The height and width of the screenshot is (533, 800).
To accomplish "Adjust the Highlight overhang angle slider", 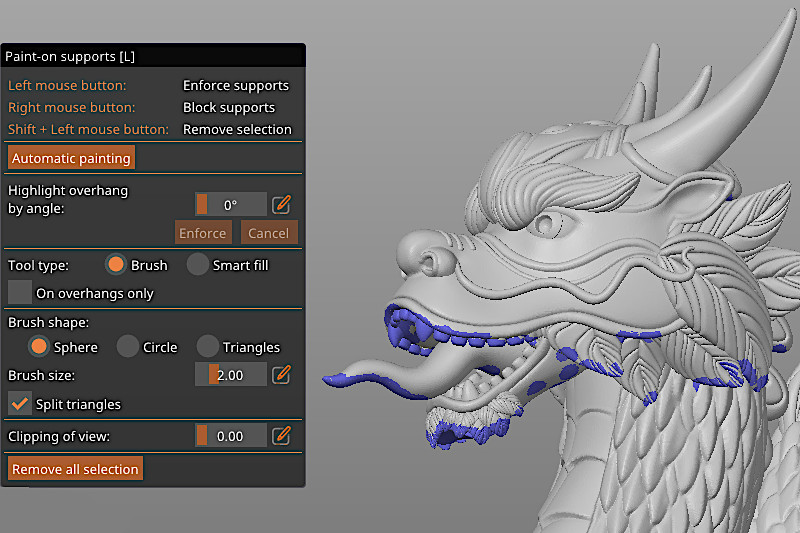I will click(231, 205).
